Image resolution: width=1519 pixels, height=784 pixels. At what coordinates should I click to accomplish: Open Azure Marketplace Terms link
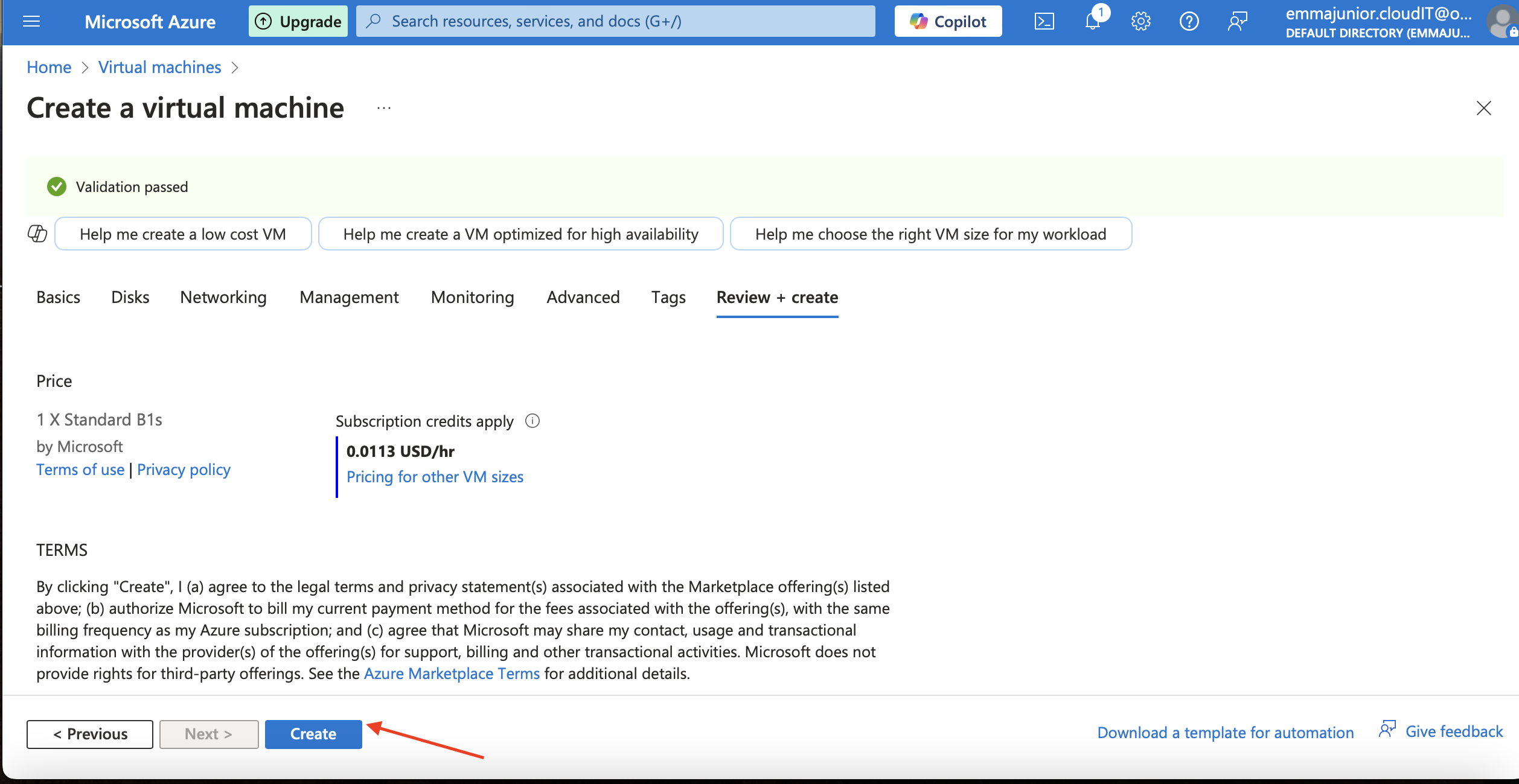[x=452, y=674]
